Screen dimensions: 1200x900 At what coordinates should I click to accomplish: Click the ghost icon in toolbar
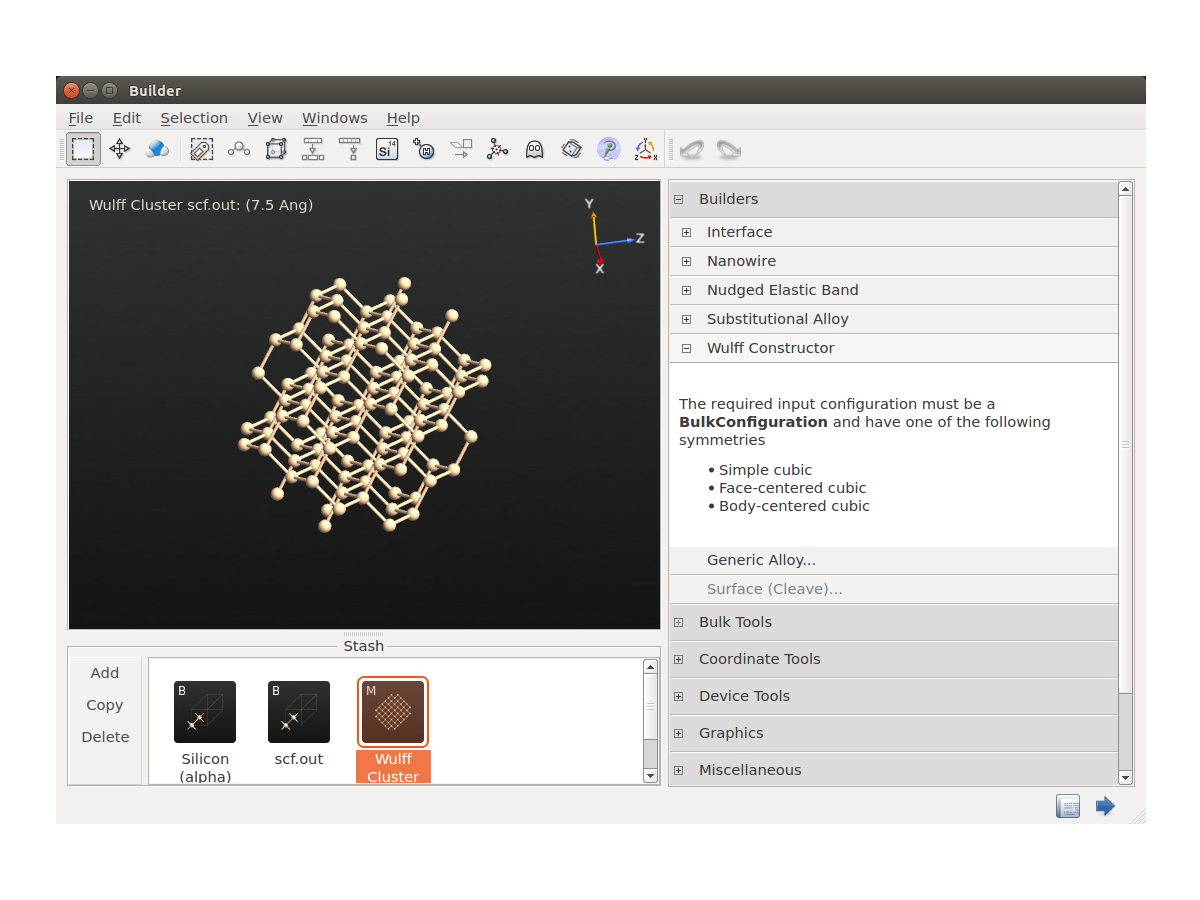[535, 150]
